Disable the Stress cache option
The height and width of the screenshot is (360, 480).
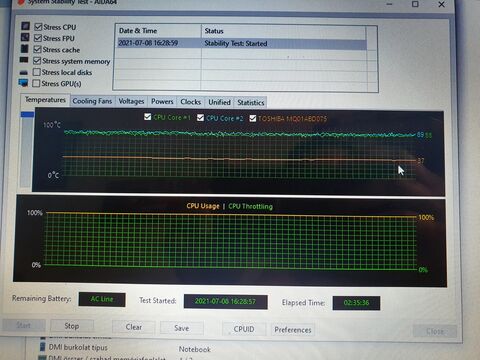pos(37,49)
